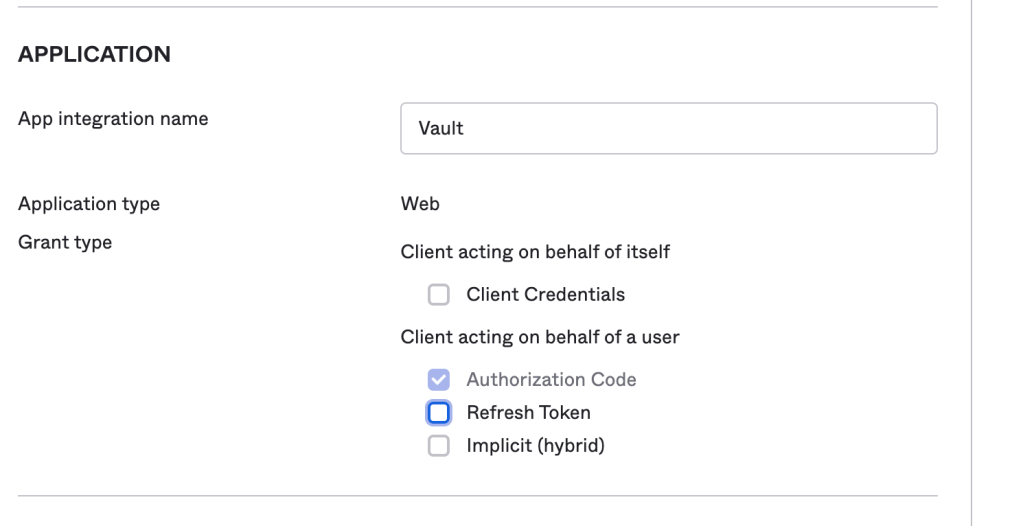The width and height of the screenshot is (1023, 526).
Task: Click the Authorization Code label text
Action: 551,380
